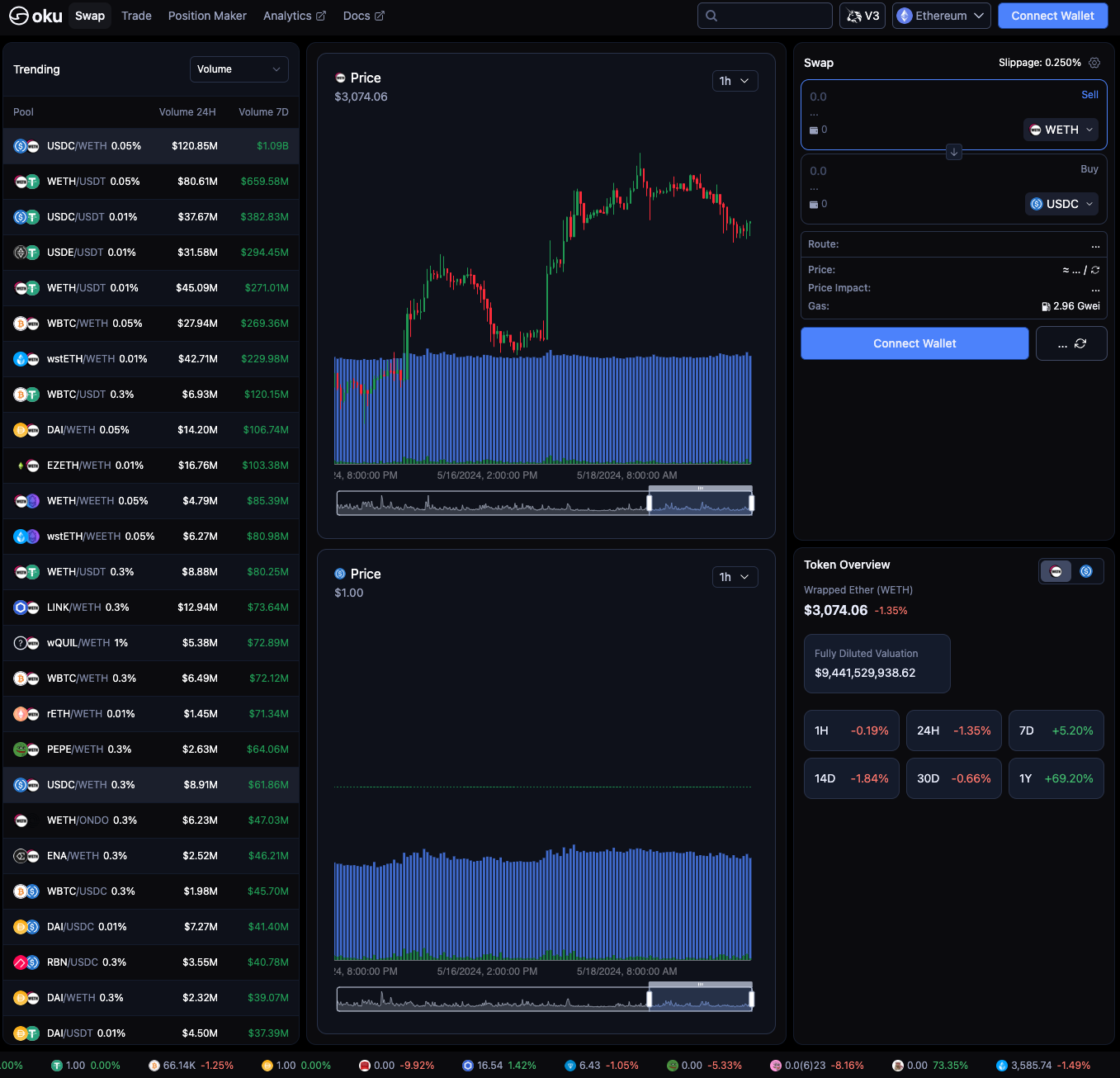Click the search magnifier icon

point(711,16)
